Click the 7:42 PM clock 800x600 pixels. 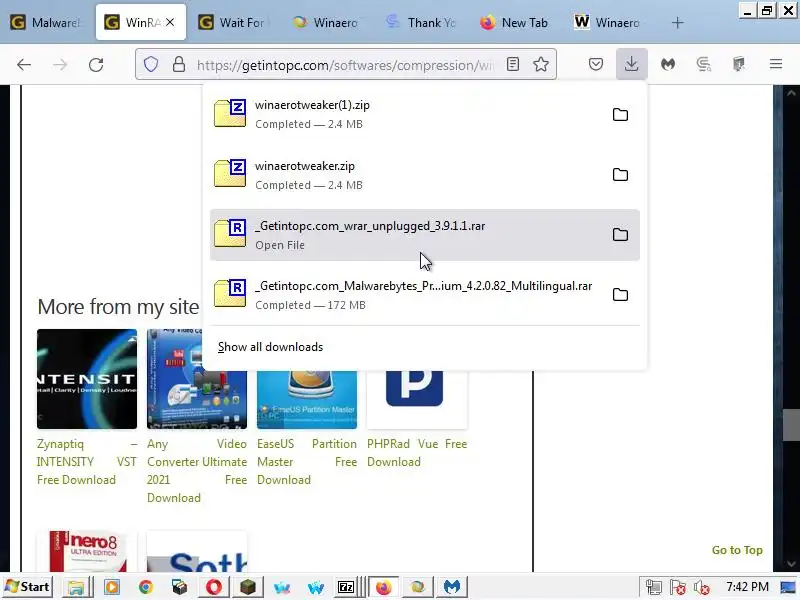(747, 587)
